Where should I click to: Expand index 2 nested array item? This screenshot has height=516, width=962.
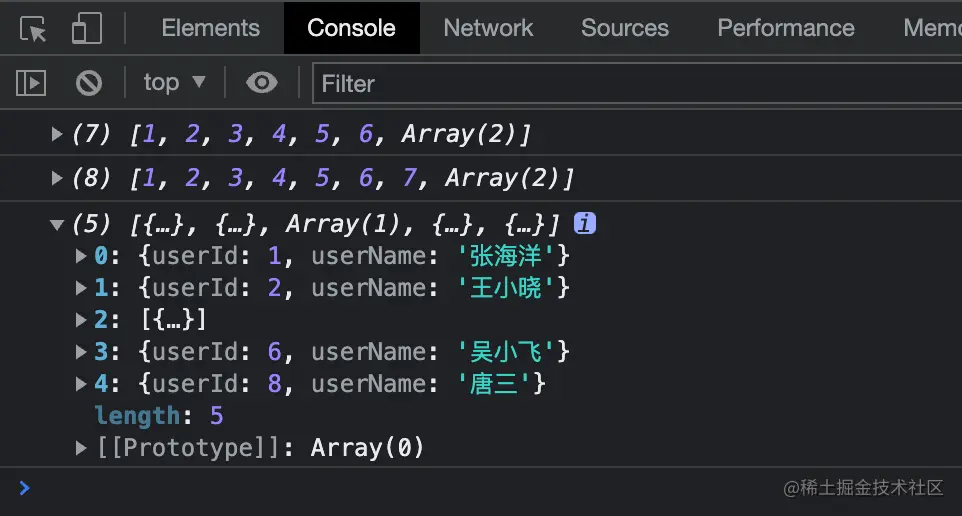81,320
